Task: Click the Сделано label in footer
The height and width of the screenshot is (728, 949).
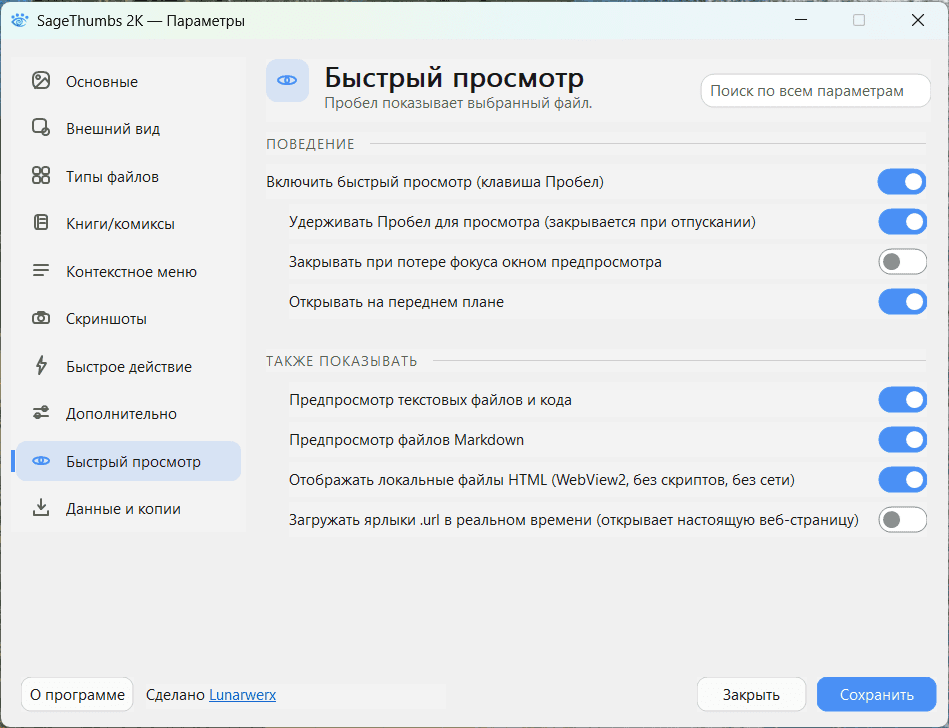Action: [176, 695]
